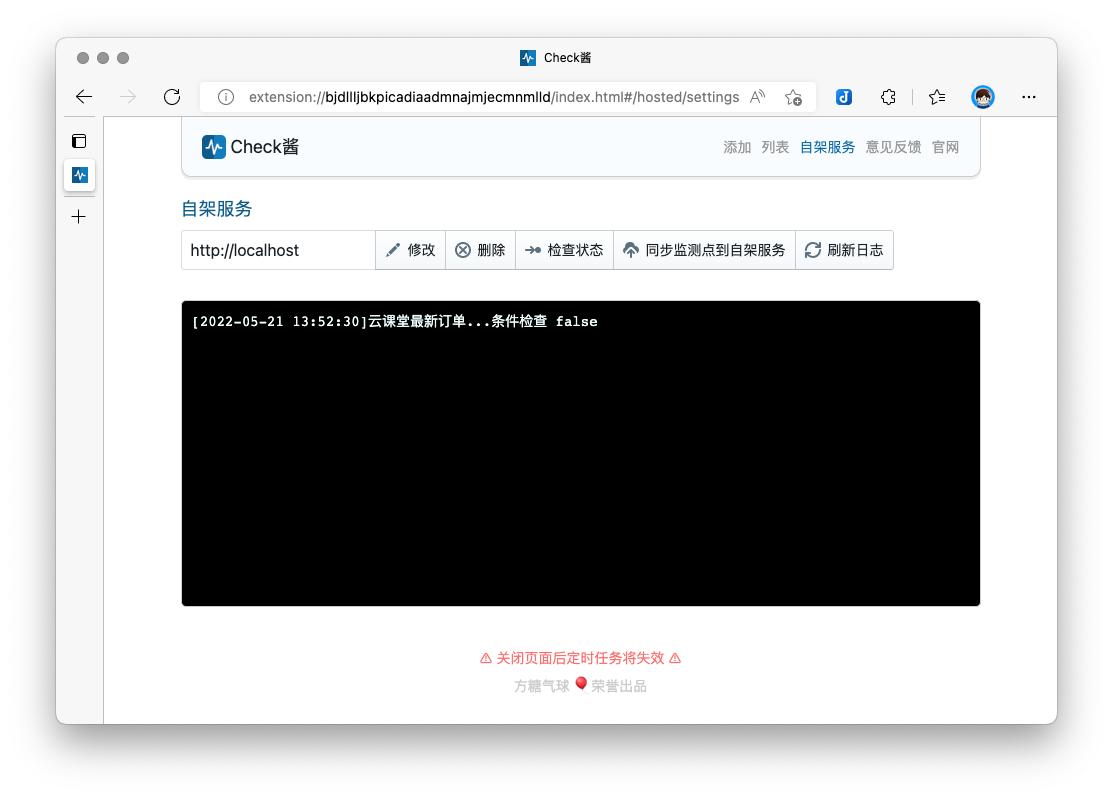Open the 官网 link
Screen dimensions: 1113x798
click(945, 146)
